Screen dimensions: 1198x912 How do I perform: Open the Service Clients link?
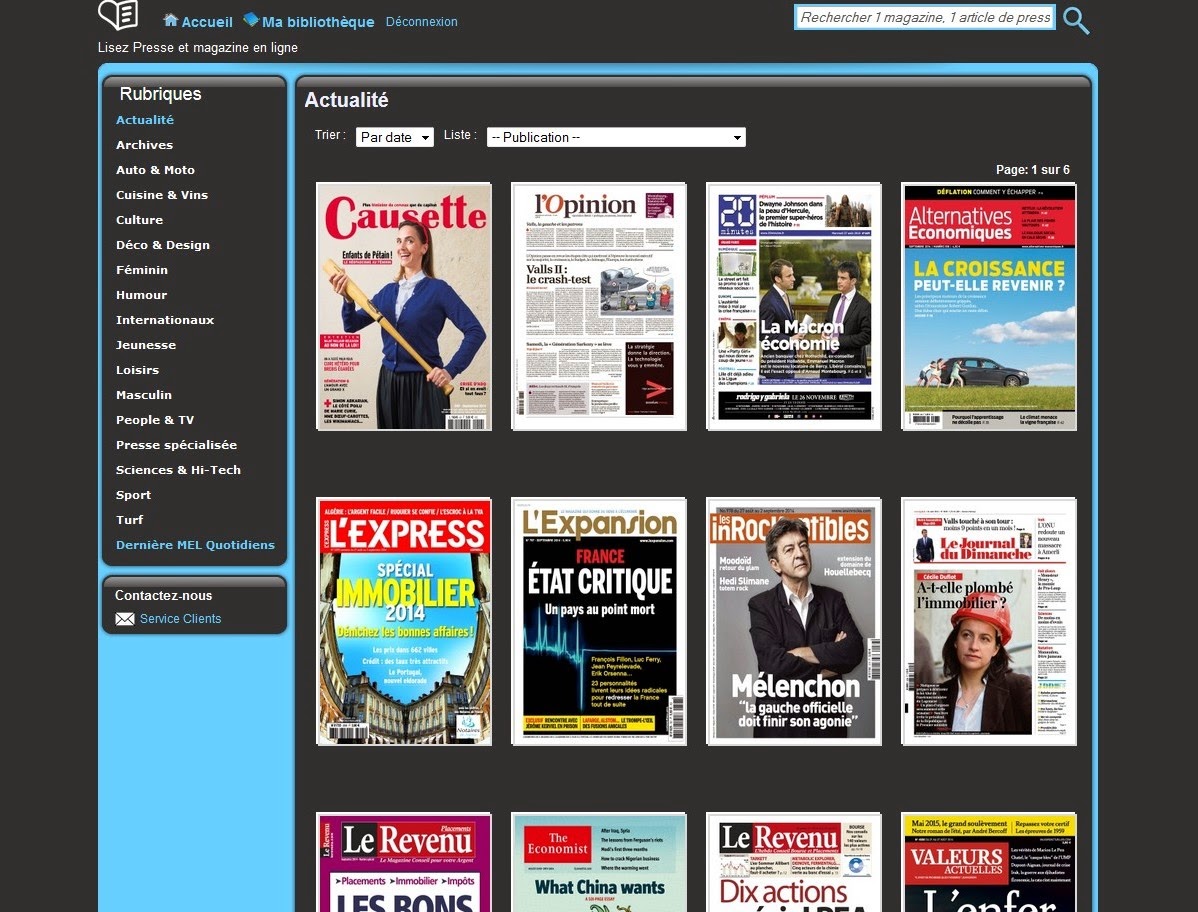[x=180, y=619]
